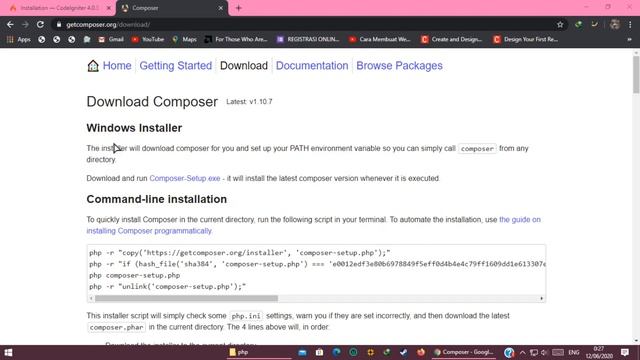Open the Getting Started page
This screenshot has height=360, width=640.
[176, 66]
